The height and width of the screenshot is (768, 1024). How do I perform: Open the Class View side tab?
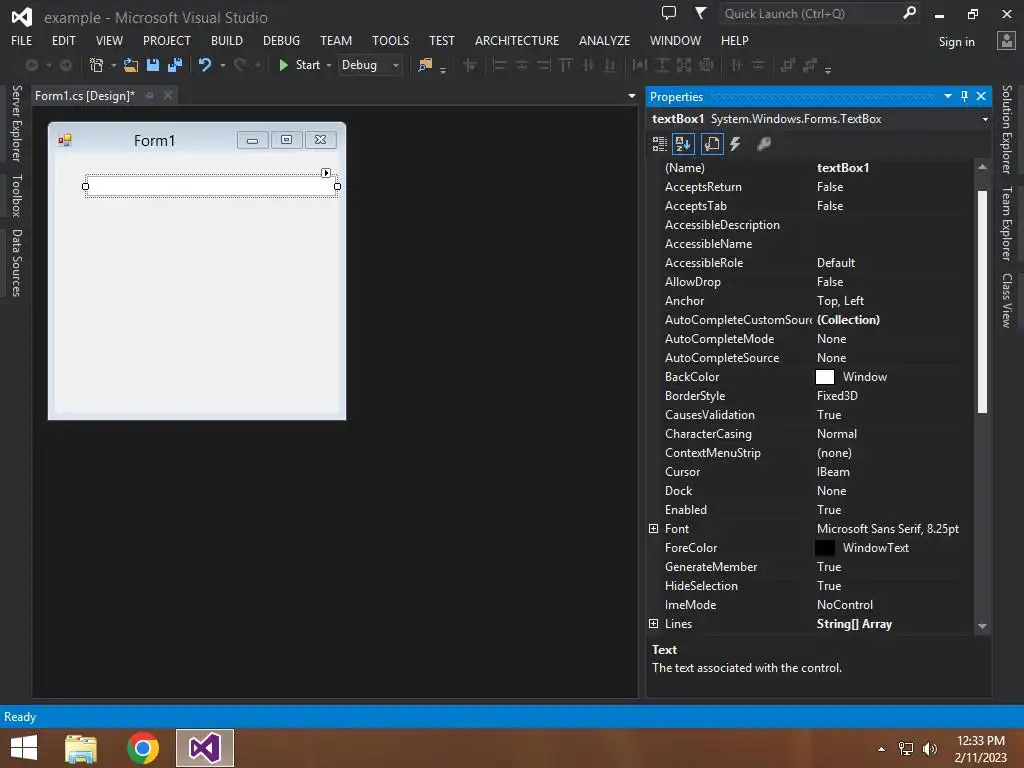pos(1006,300)
